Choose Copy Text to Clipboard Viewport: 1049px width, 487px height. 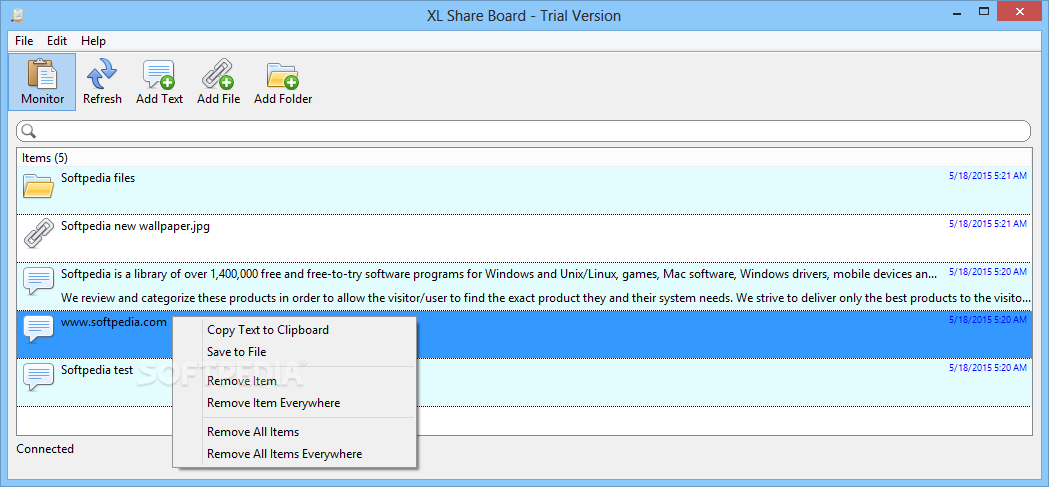pyautogui.click(x=268, y=330)
